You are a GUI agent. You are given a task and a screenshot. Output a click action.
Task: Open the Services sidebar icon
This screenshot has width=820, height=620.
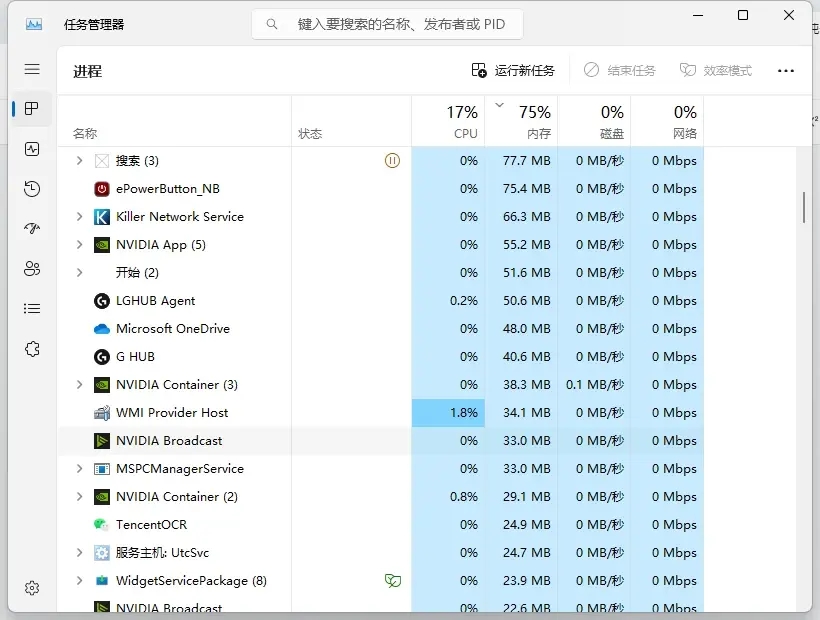point(32,349)
